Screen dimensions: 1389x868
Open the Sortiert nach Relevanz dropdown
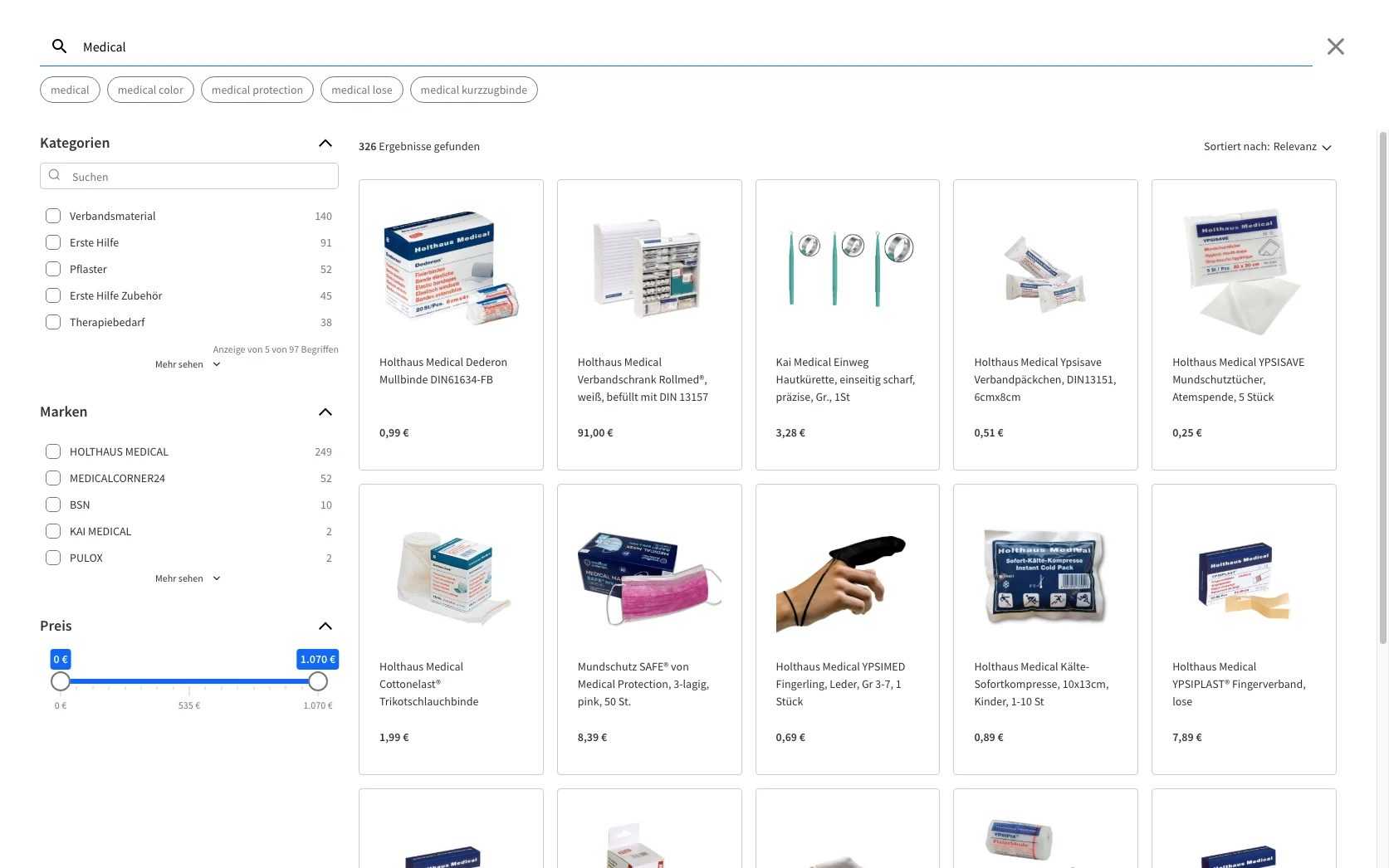click(x=1267, y=147)
